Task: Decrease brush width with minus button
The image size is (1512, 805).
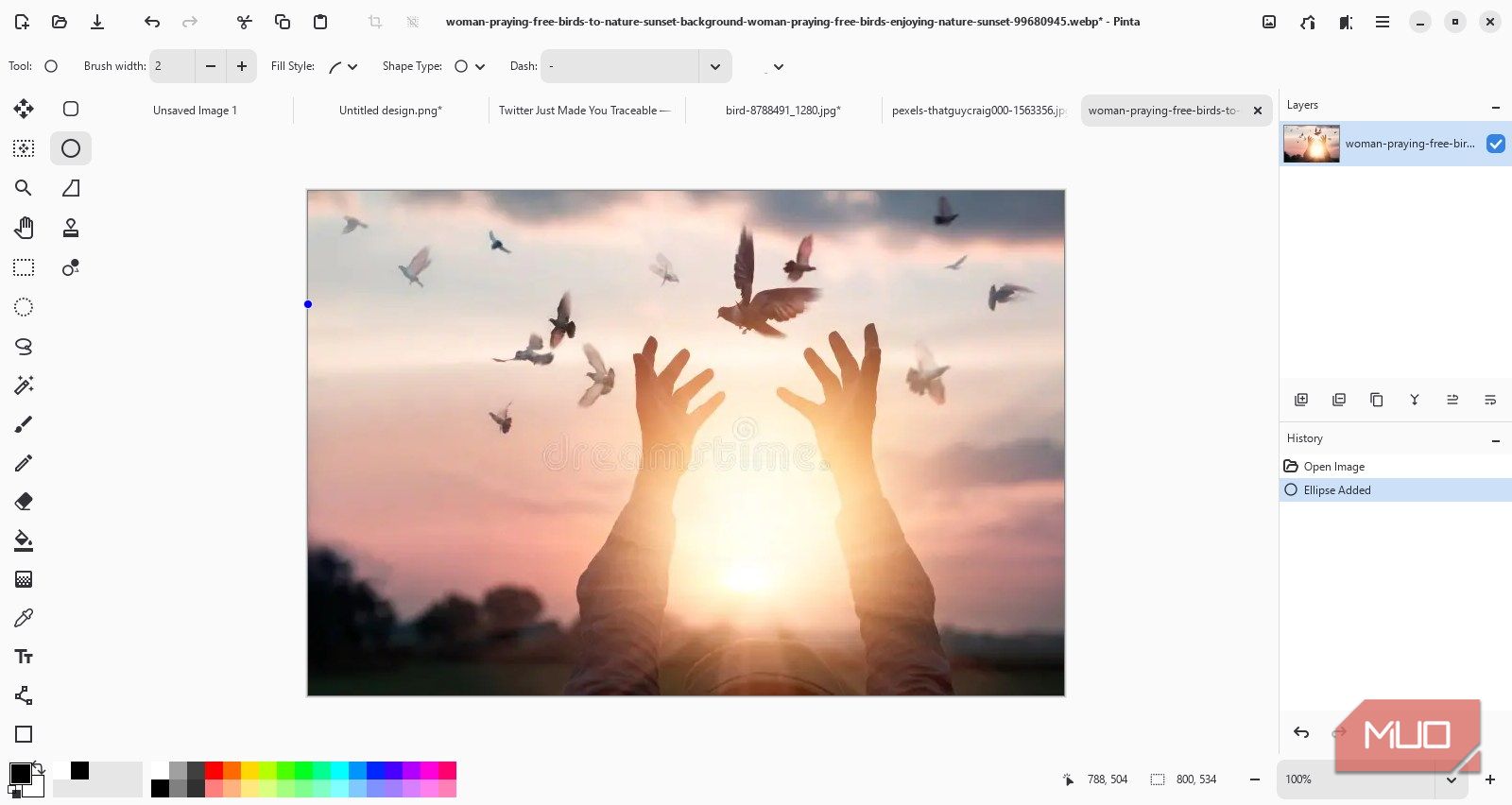Action: point(211,66)
